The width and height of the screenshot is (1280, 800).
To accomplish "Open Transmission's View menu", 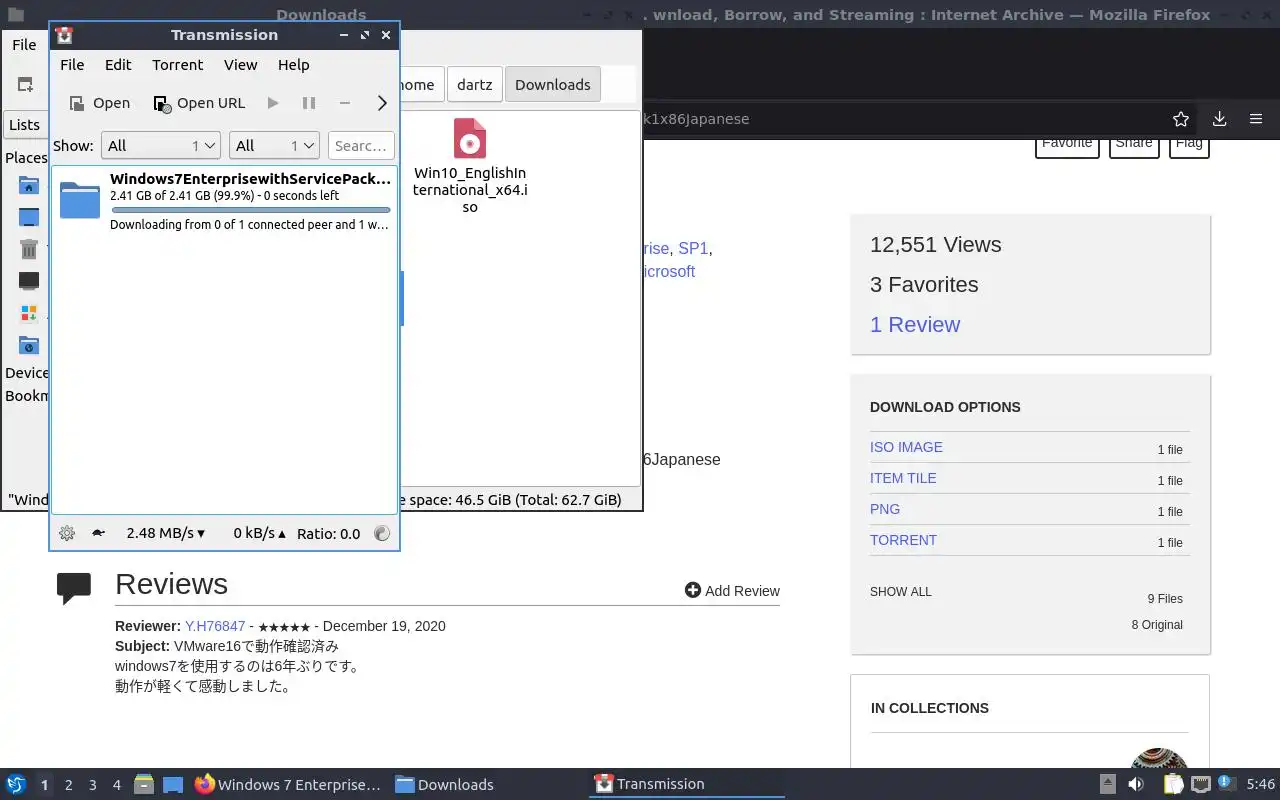I will coord(240,65).
